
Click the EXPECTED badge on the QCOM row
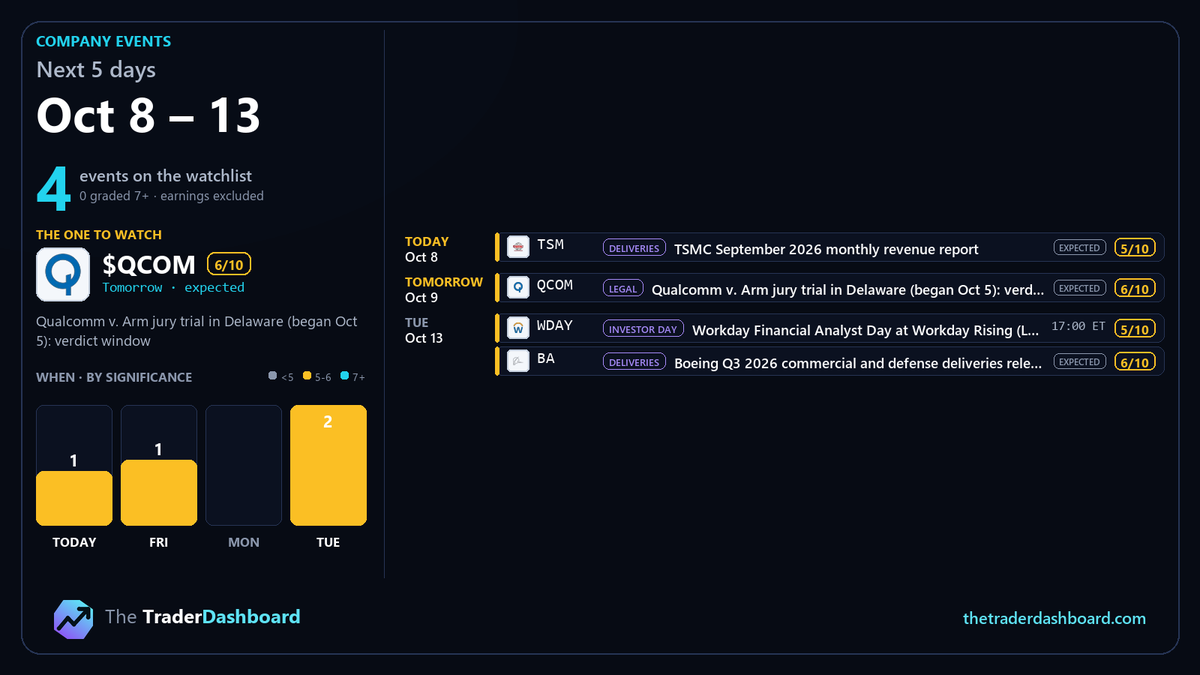point(1079,288)
